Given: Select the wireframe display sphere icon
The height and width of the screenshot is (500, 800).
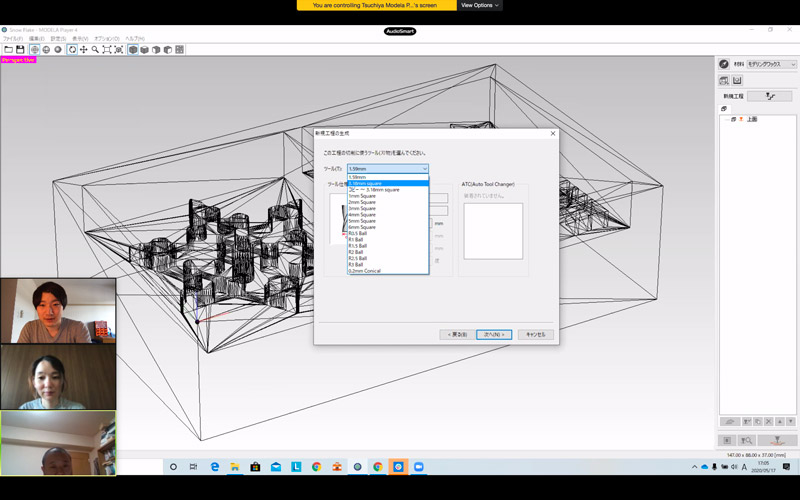Looking at the screenshot, I should pos(35,49).
